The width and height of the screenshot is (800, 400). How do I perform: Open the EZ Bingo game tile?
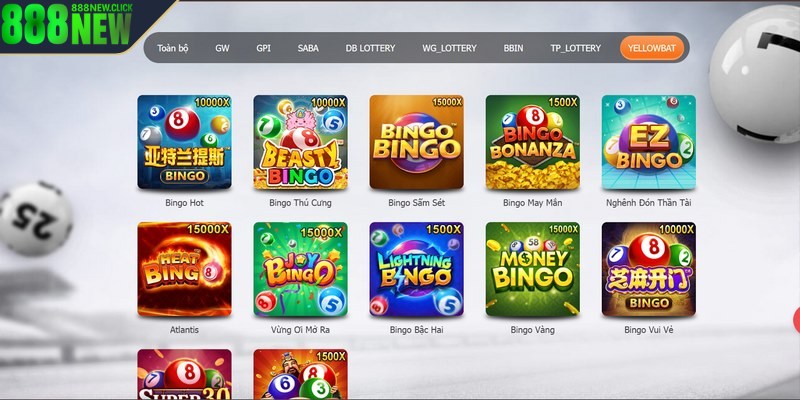[648, 142]
